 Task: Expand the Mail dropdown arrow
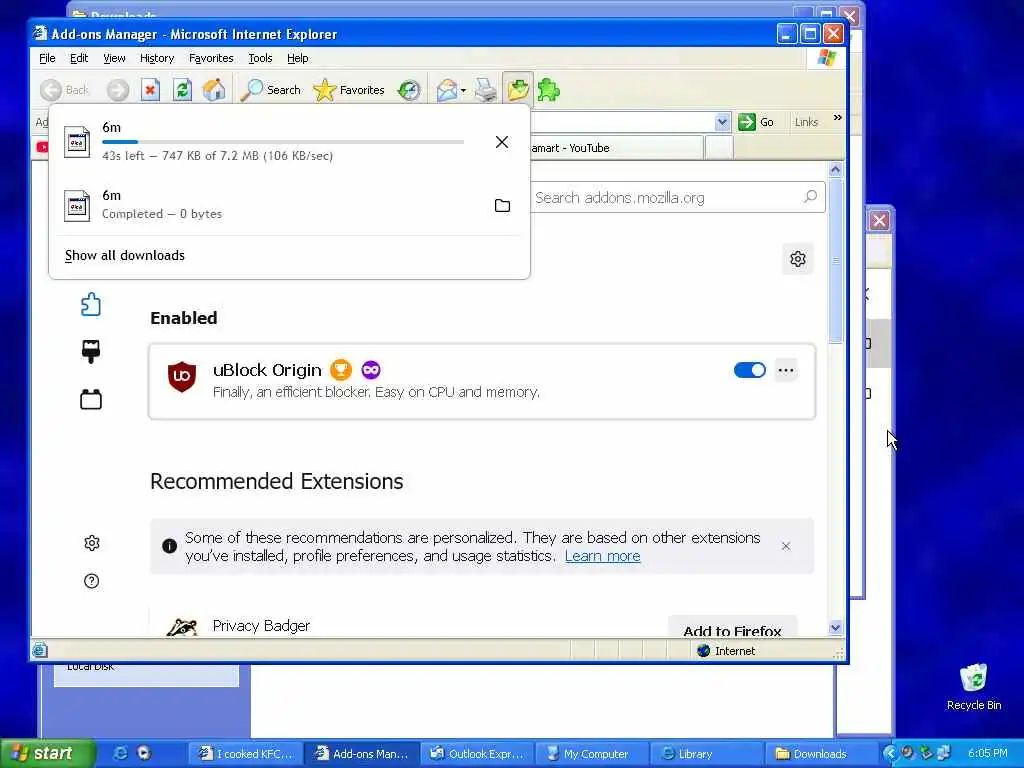[x=463, y=91]
